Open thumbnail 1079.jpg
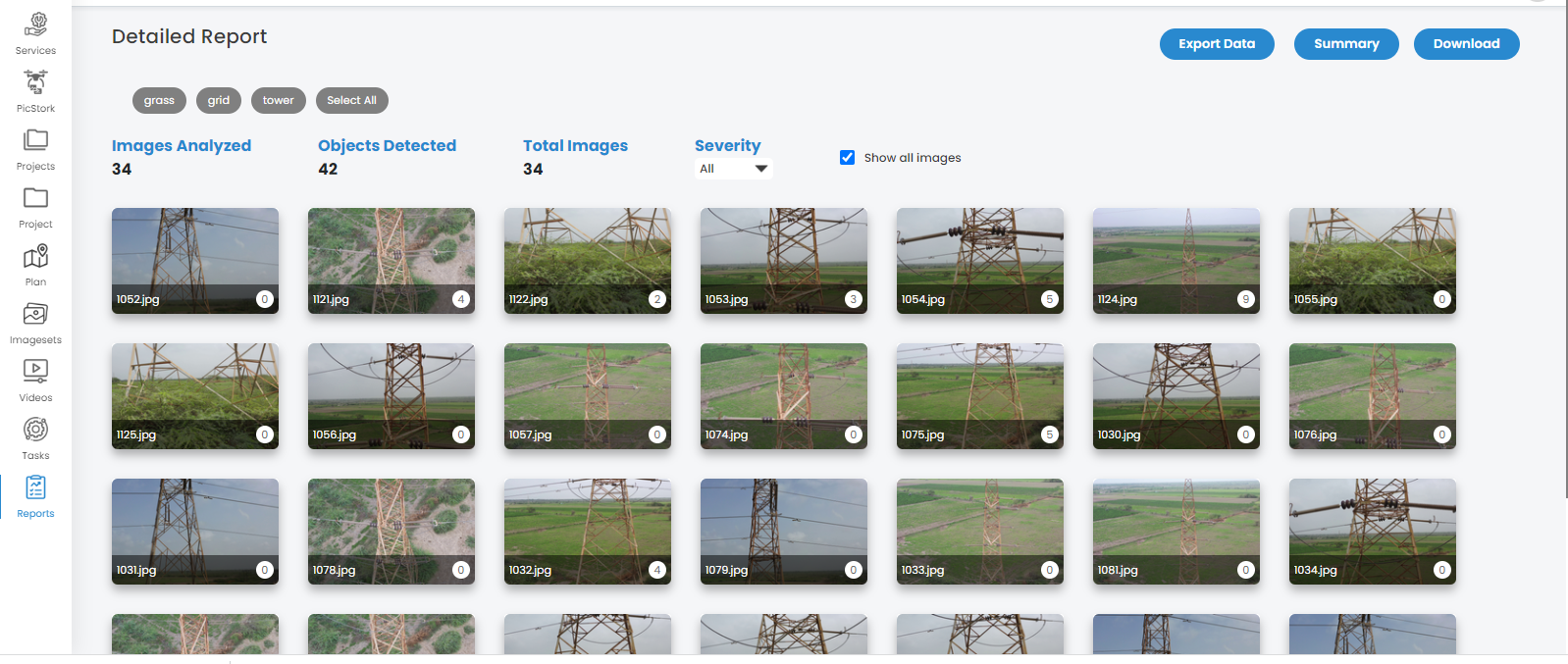Viewport: 1568px width, 664px height. tap(784, 532)
